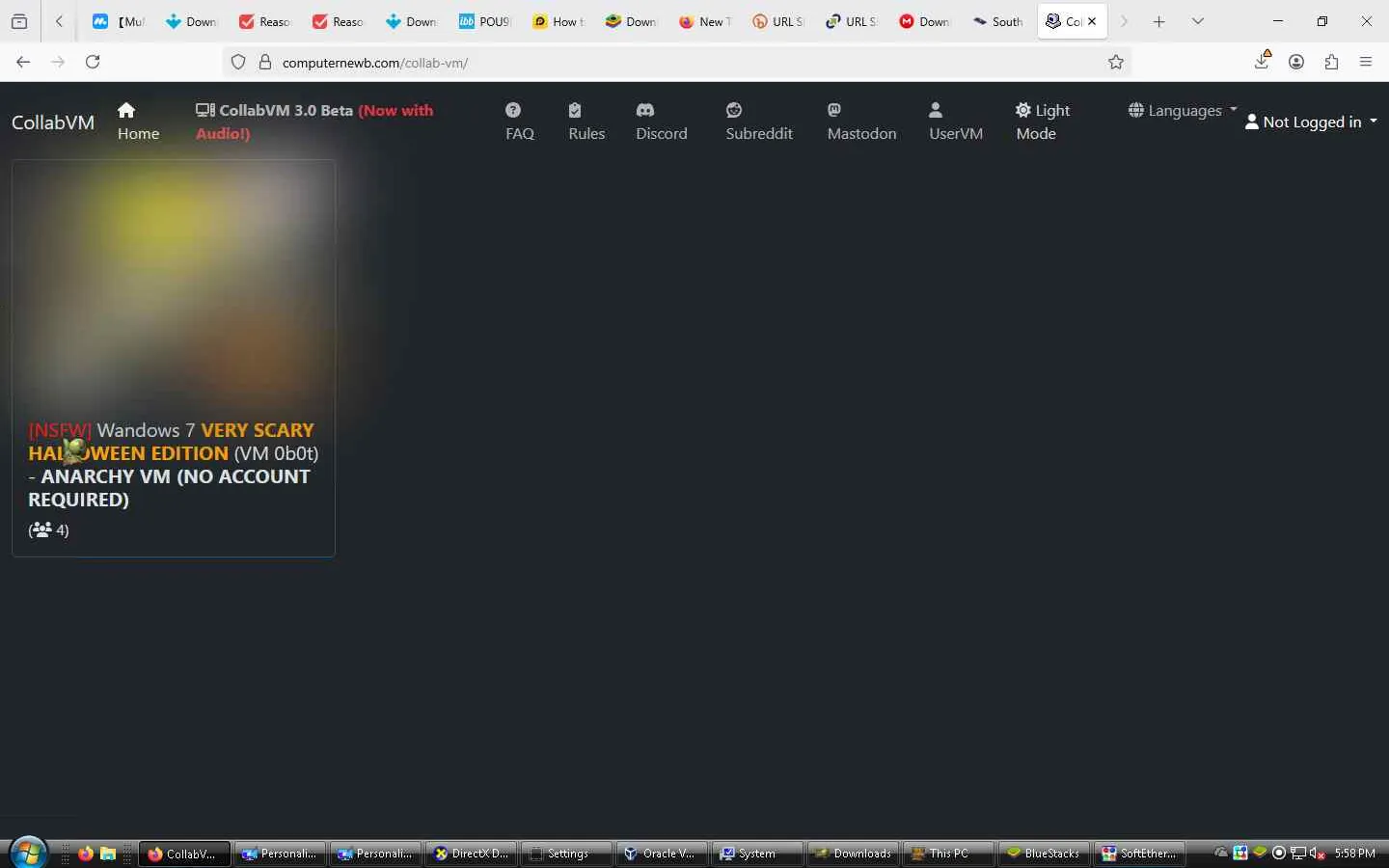Launch Firefox from the quick launch bar

(x=86, y=854)
